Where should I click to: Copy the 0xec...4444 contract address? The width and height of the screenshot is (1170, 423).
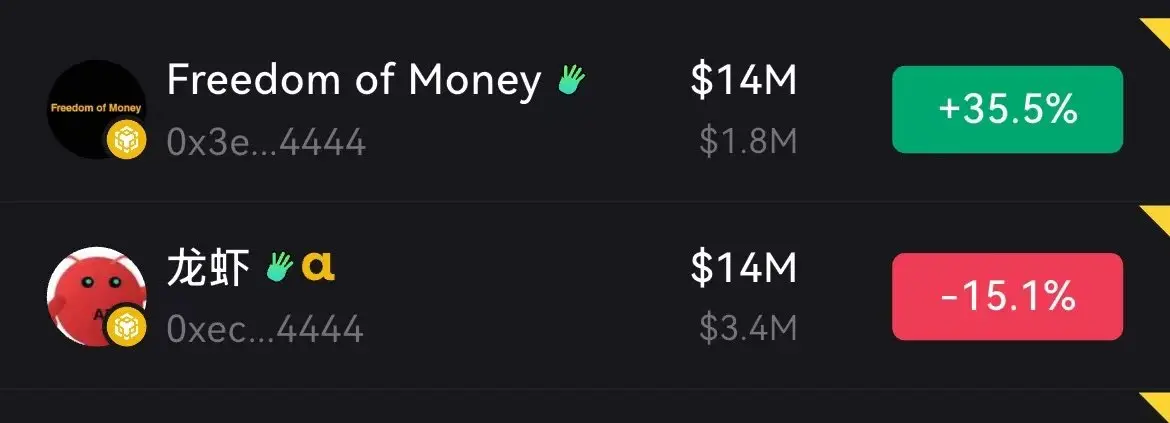coord(265,329)
